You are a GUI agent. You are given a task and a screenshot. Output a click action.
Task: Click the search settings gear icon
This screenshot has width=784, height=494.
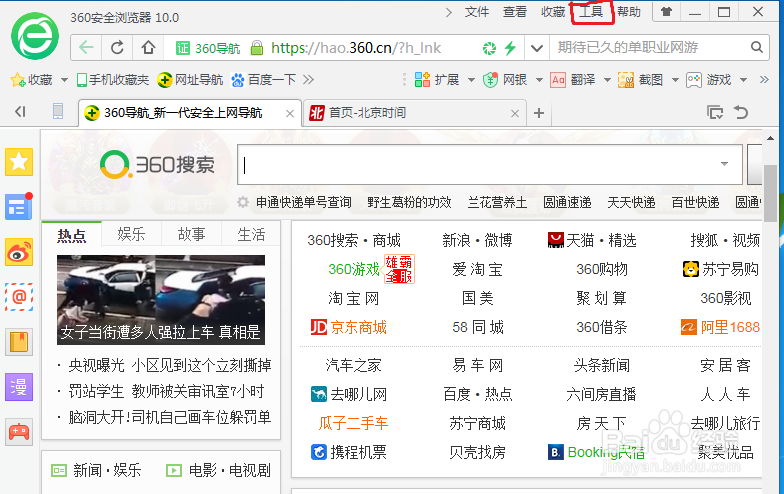(x=243, y=202)
